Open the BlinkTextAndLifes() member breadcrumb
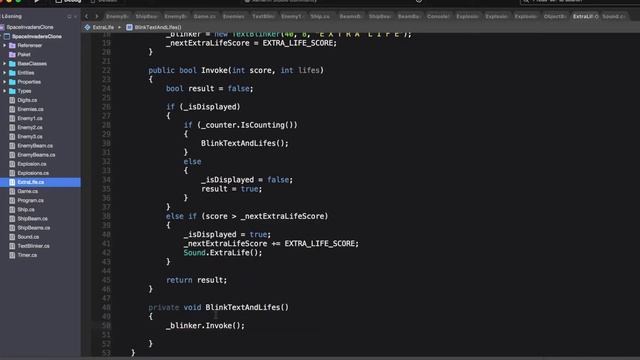The height and width of the screenshot is (360, 640). coord(154,27)
